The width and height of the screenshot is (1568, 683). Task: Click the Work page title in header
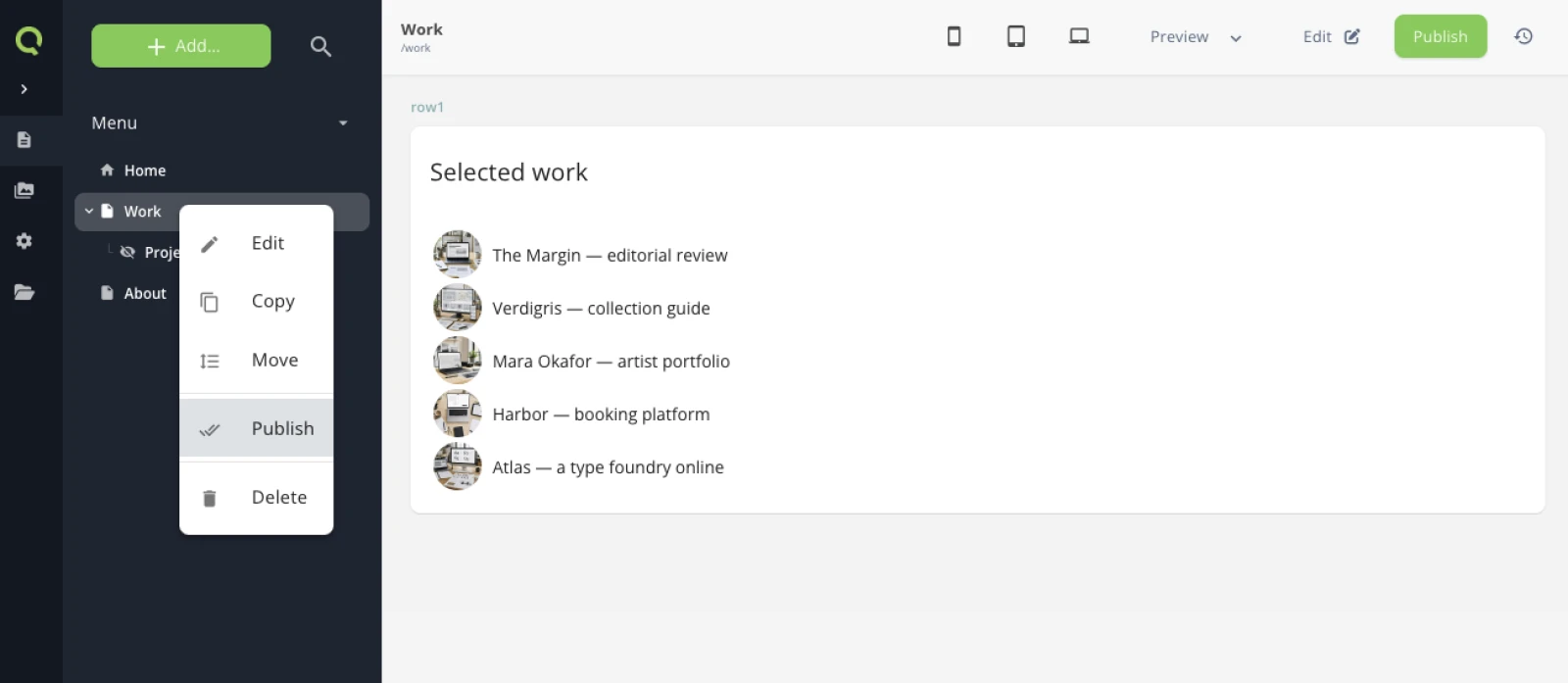pos(421,29)
